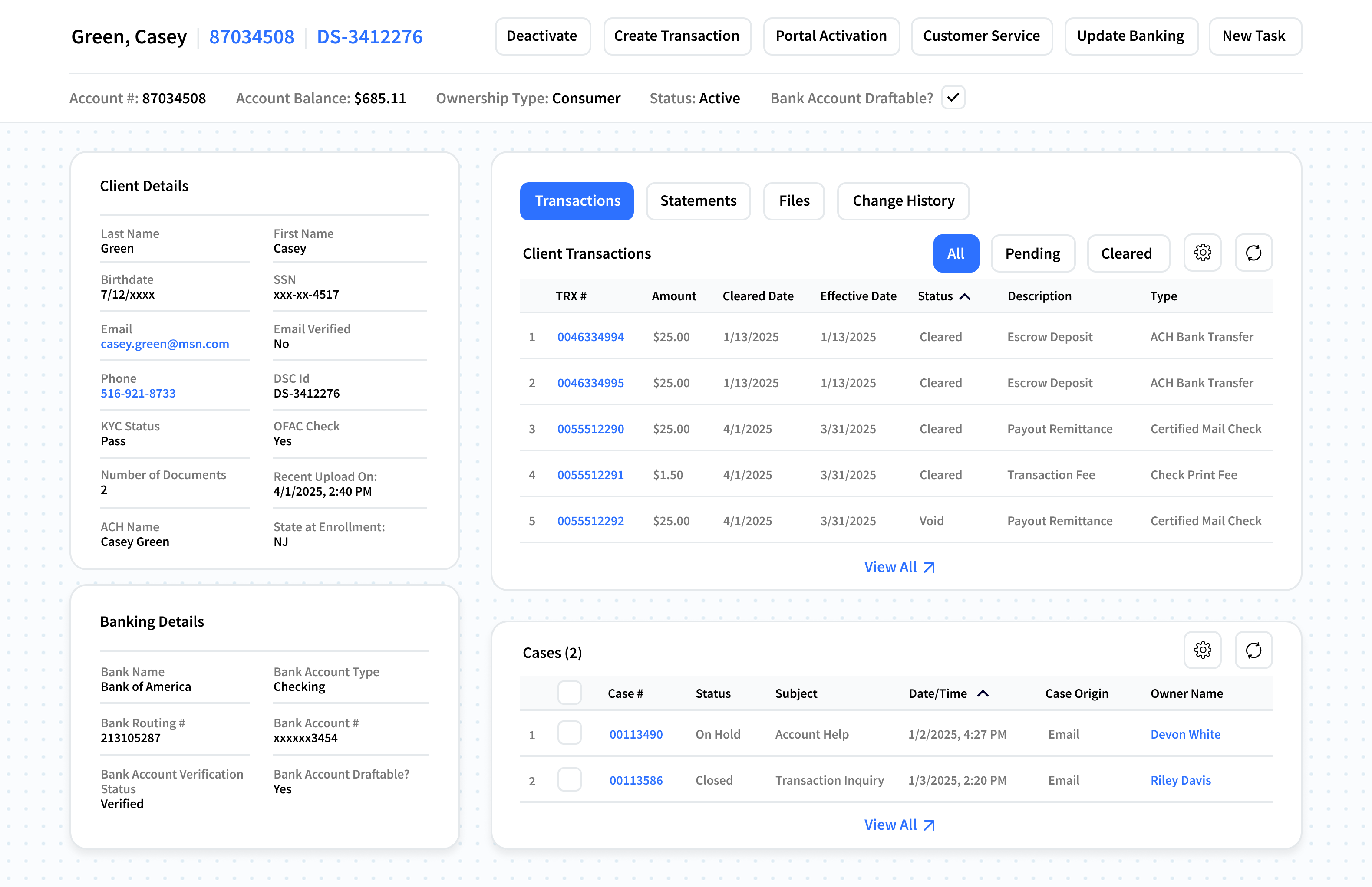Open account number 87034508 link in header
1372x887 pixels.
[x=251, y=37]
